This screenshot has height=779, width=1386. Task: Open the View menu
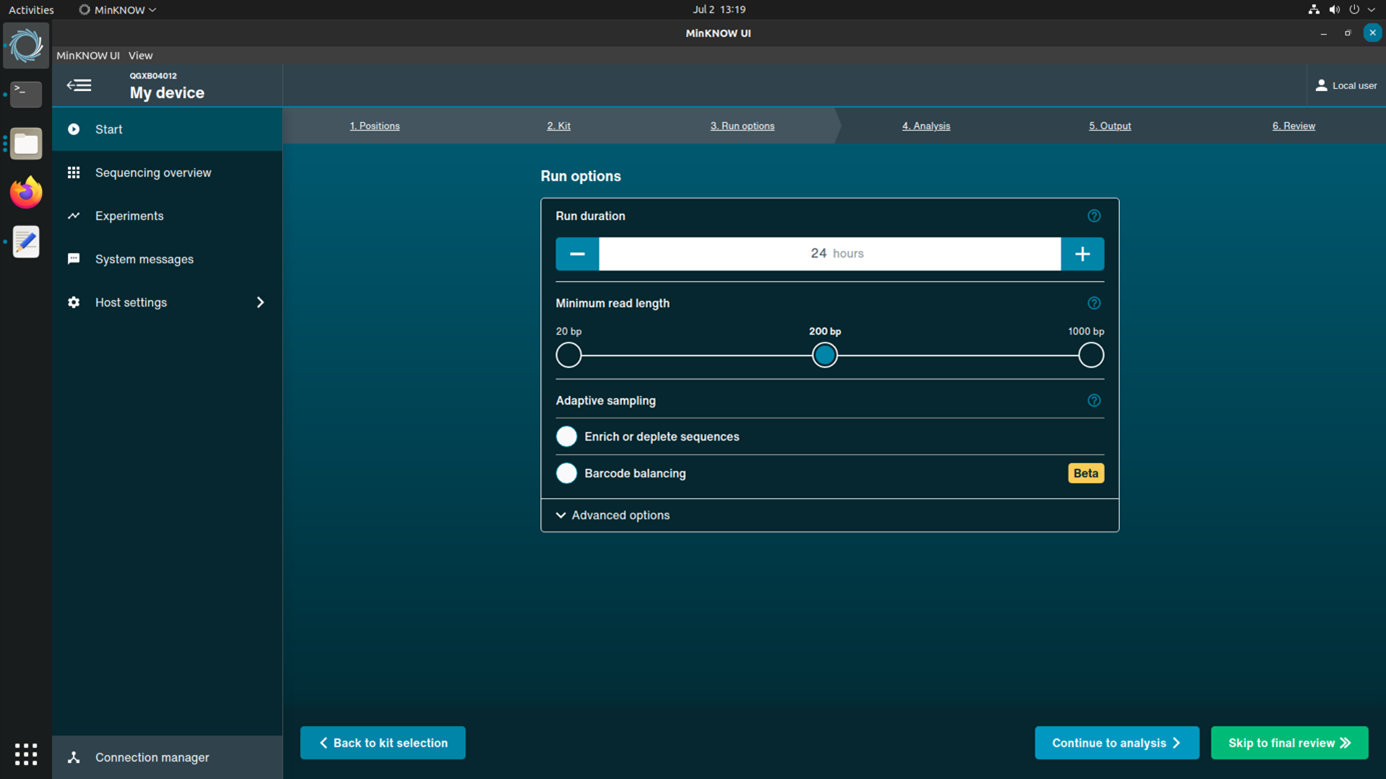140,56
